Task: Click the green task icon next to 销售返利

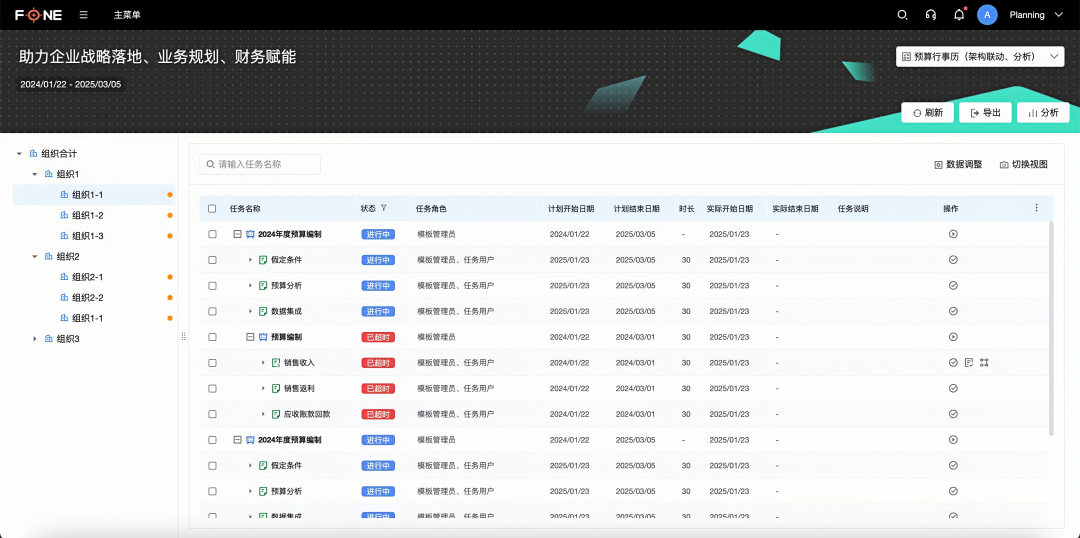Action: tap(276, 389)
